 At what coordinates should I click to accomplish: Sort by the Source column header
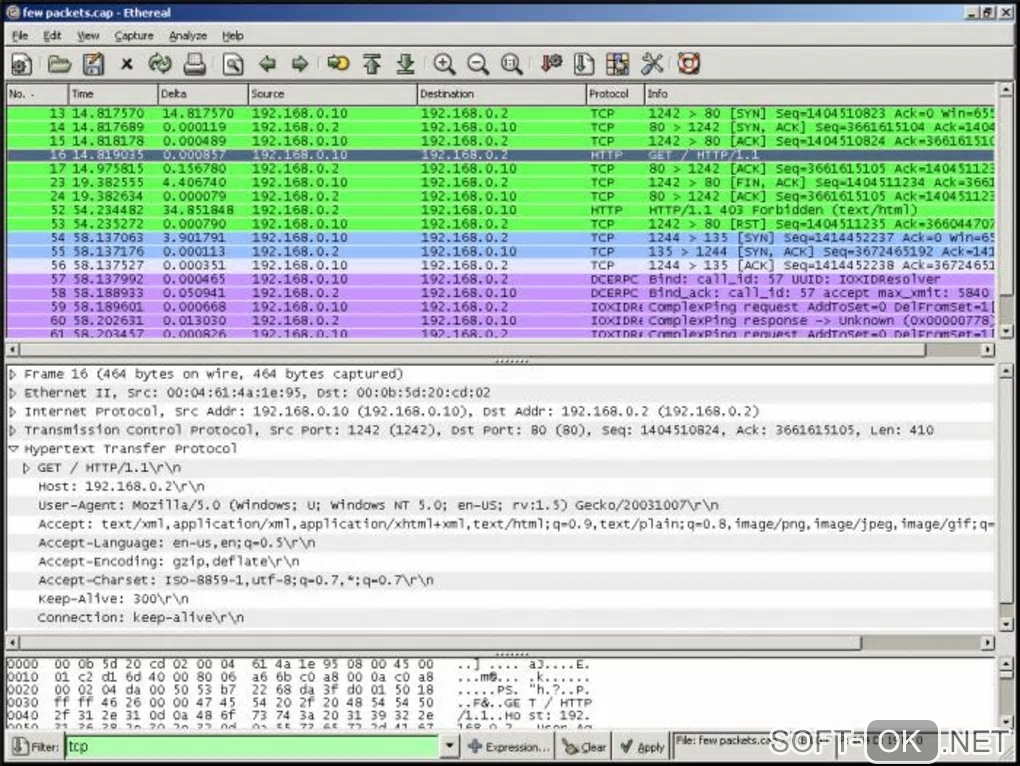pos(332,94)
